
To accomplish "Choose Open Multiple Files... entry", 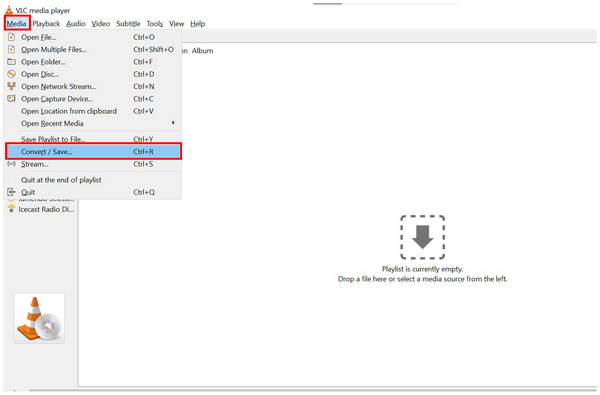I will point(93,49).
